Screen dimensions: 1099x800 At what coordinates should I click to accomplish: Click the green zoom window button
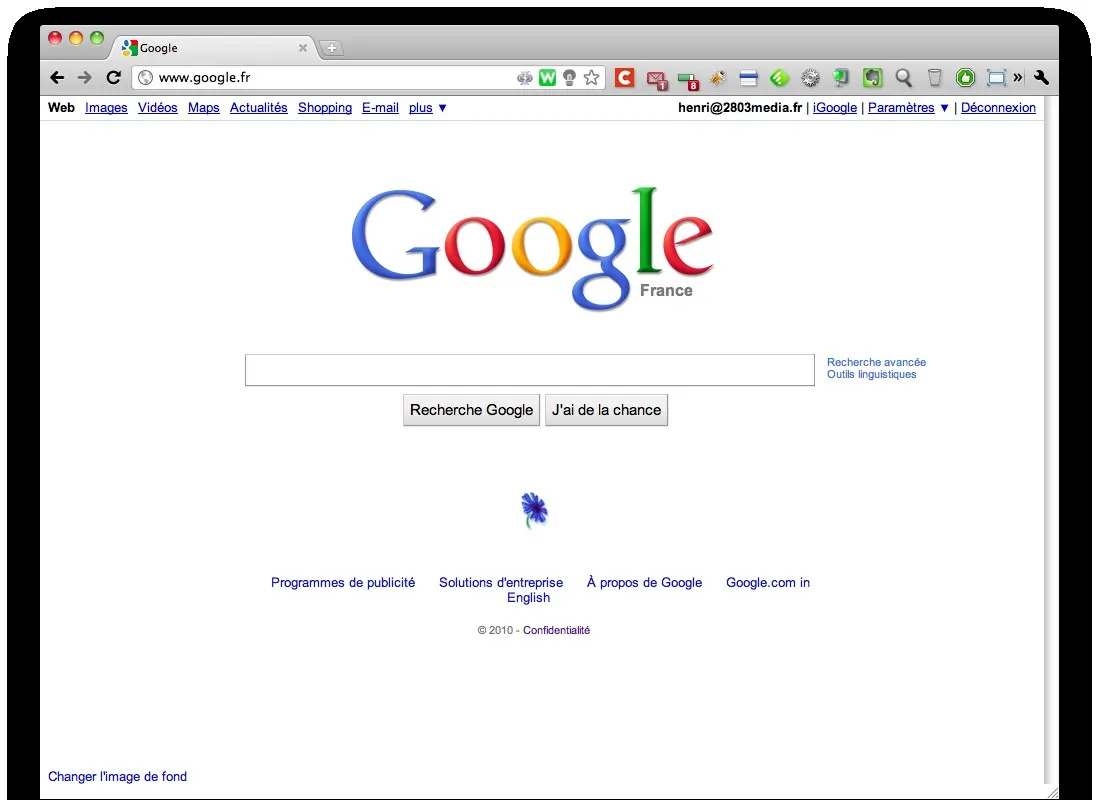click(x=97, y=38)
